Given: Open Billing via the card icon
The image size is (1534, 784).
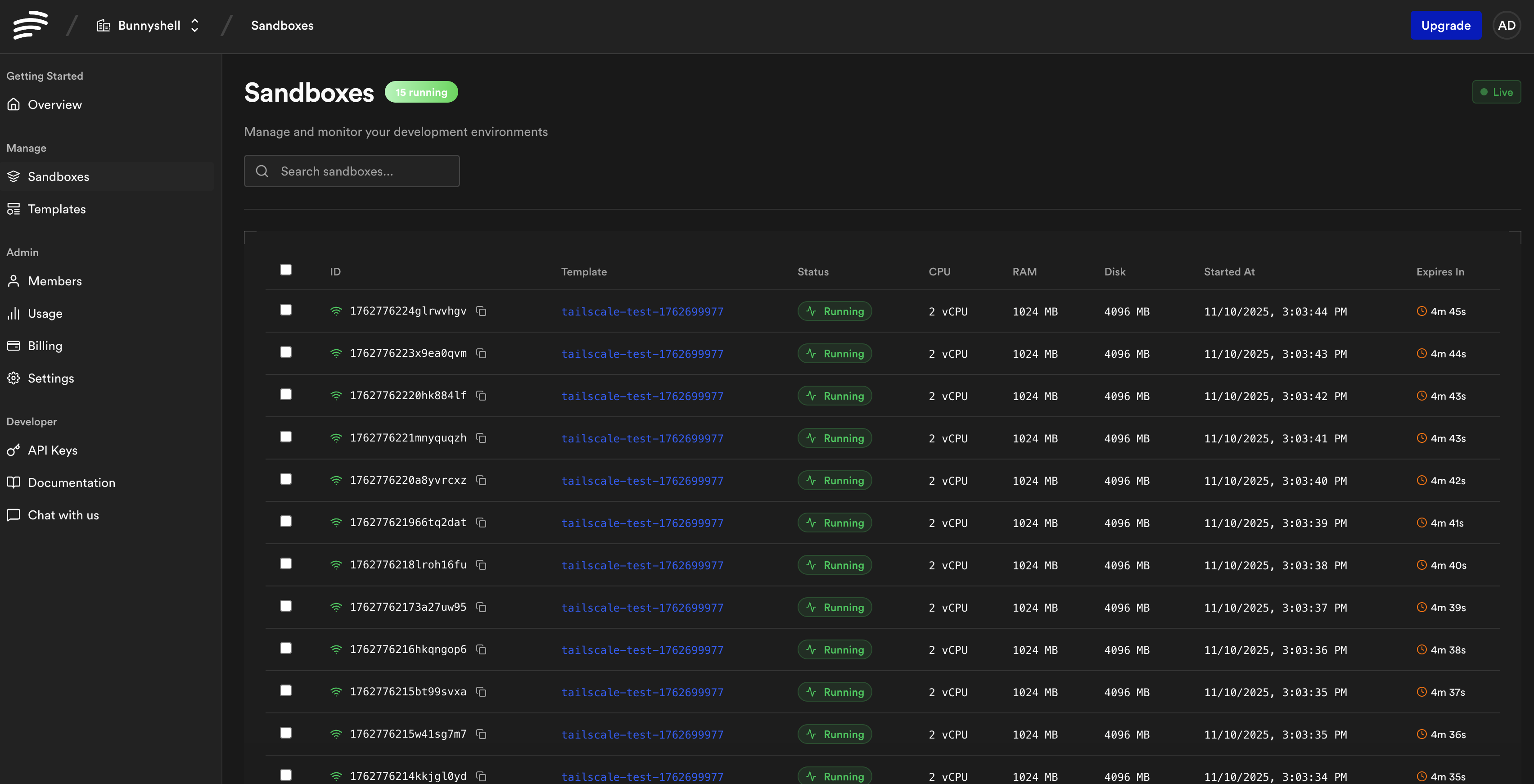Looking at the screenshot, I should 14,346.
